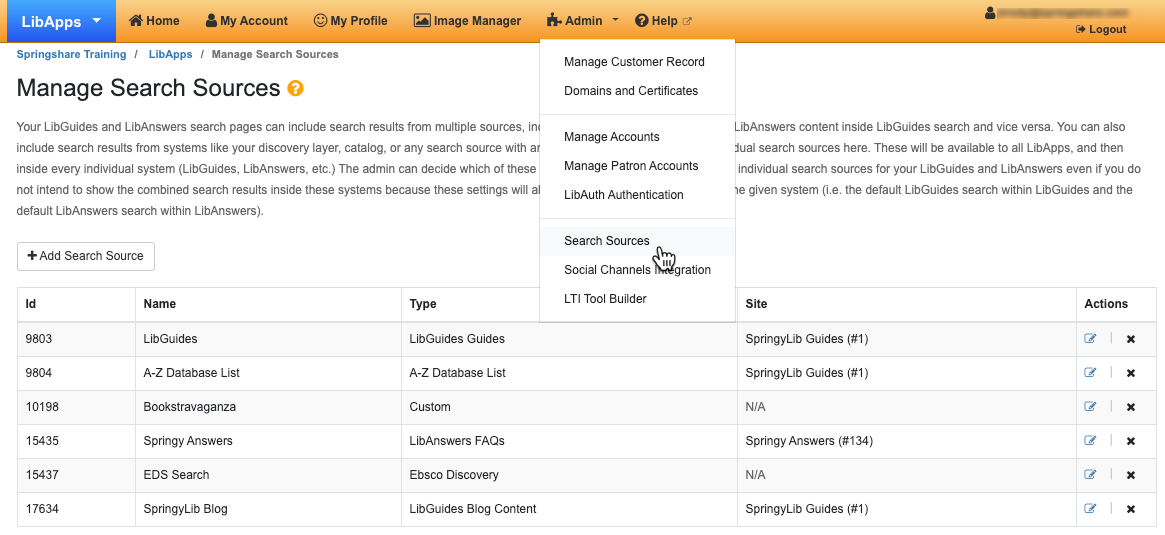This screenshot has height=535, width=1165.
Task: Open the LibApps product dropdown
Action: pyautogui.click(x=62, y=22)
